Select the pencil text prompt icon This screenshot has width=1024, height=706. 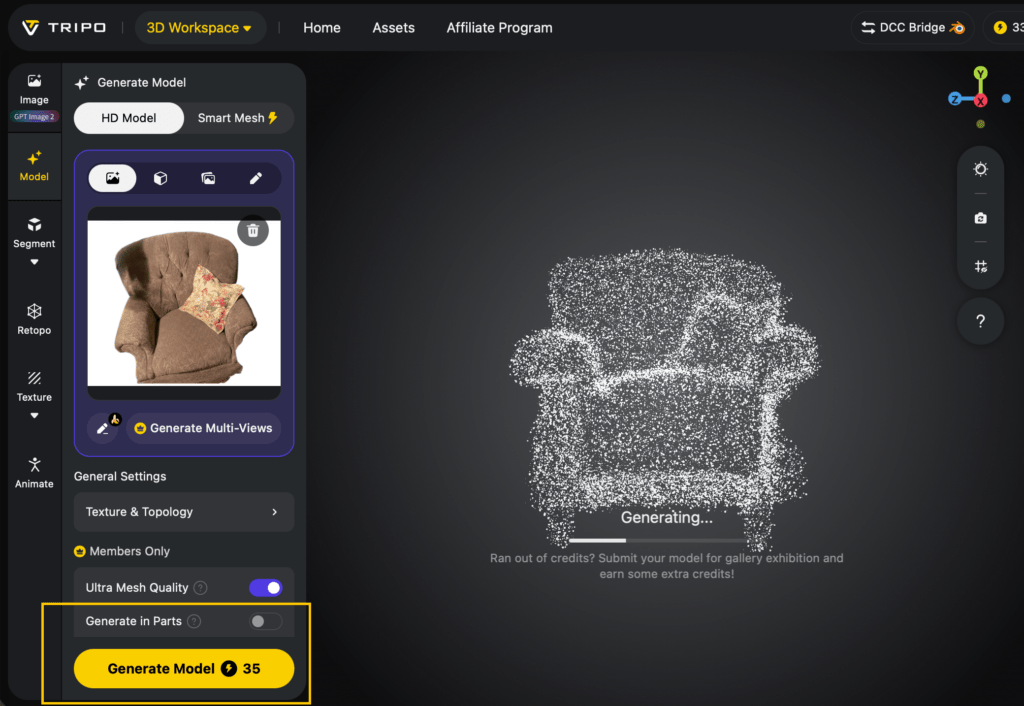click(255, 178)
